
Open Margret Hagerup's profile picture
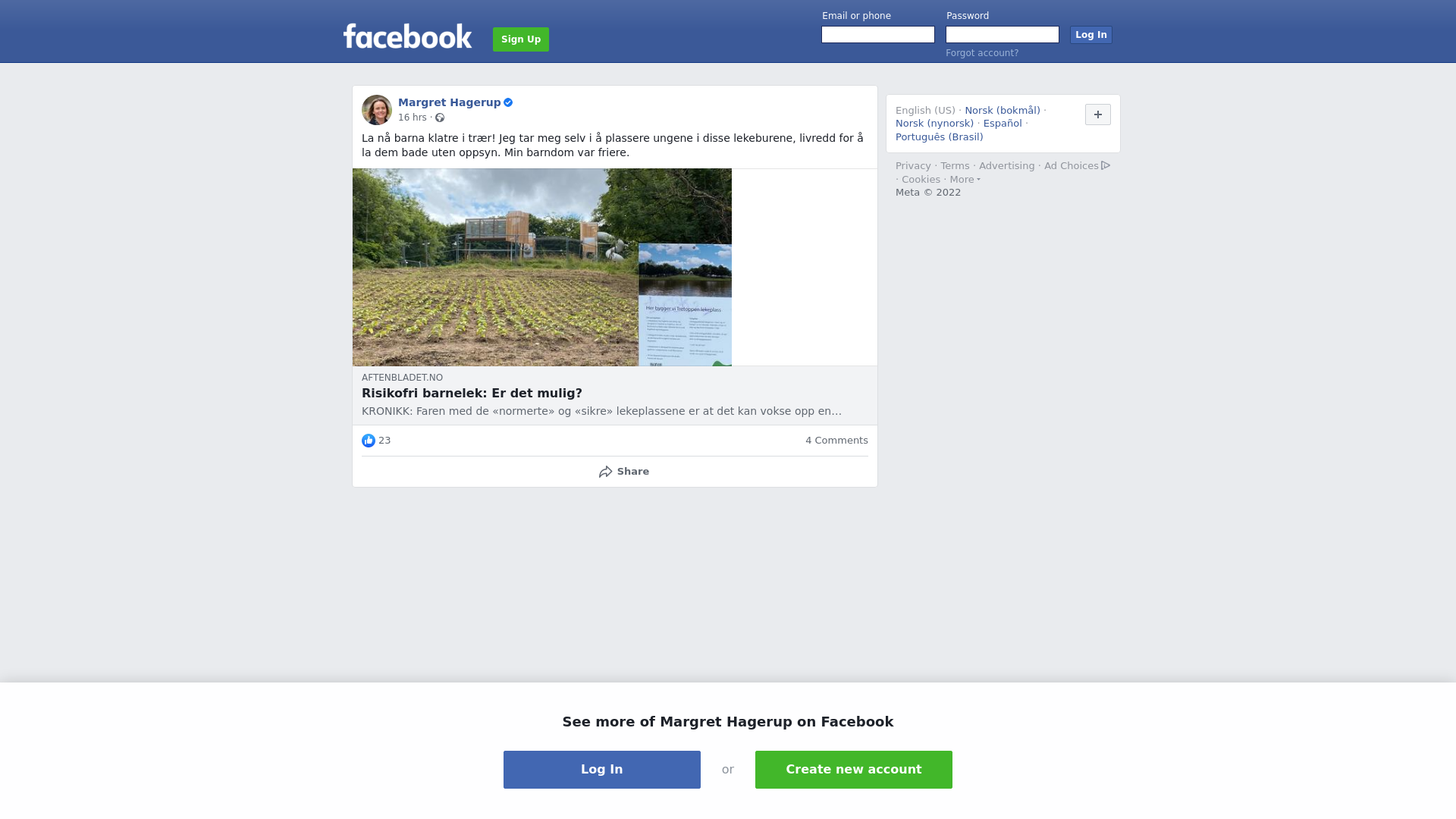click(377, 110)
